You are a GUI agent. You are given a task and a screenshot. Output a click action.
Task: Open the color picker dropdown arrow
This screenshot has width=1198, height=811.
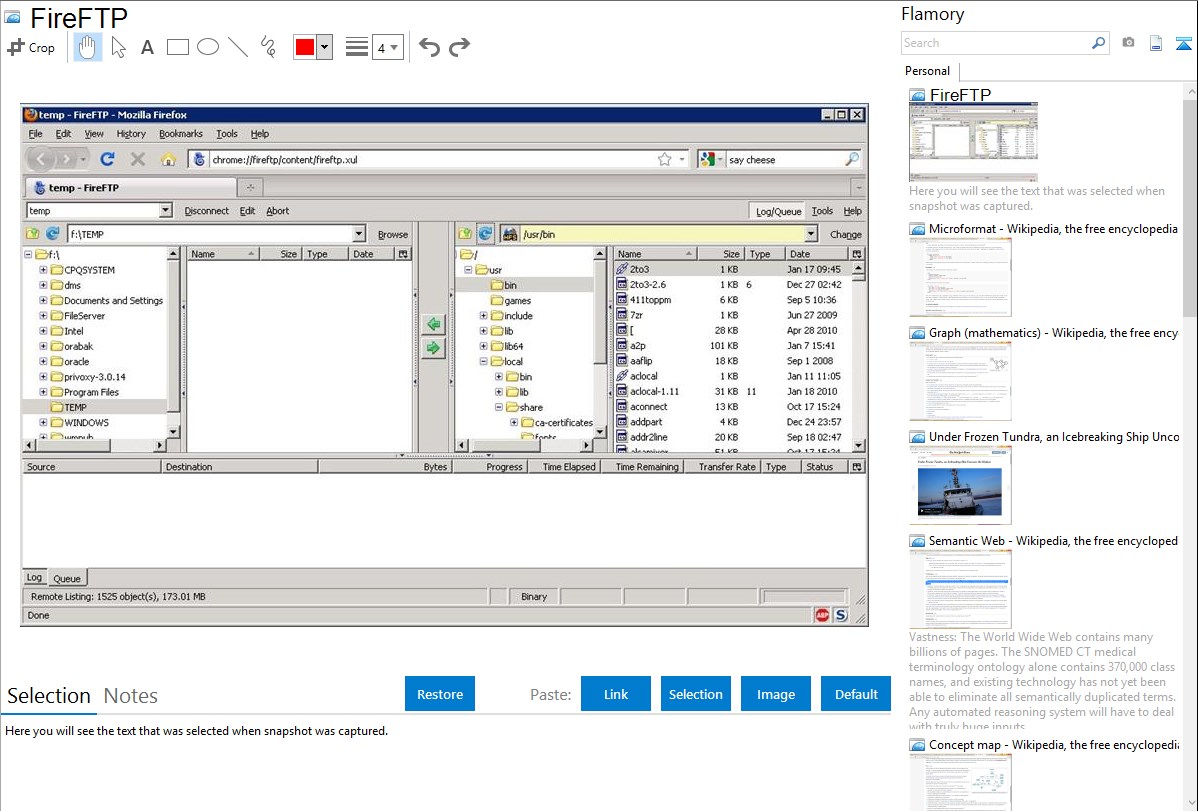pyautogui.click(x=325, y=47)
